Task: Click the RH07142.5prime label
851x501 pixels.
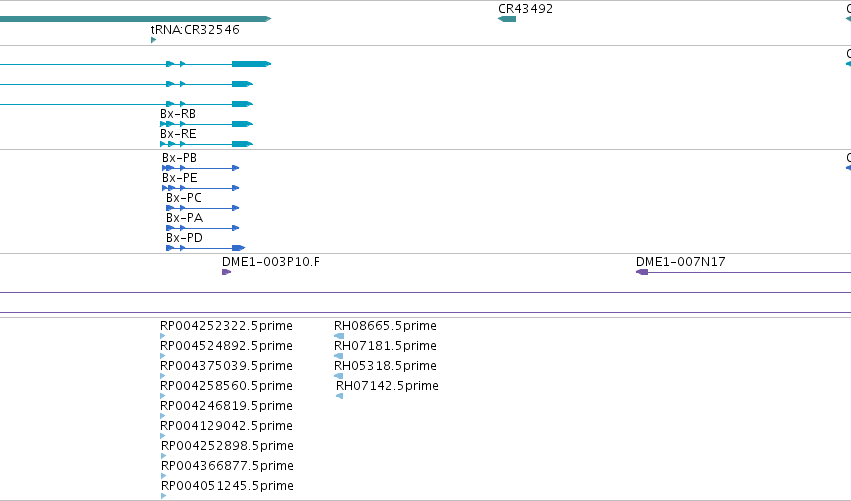Action: [x=388, y=386]
